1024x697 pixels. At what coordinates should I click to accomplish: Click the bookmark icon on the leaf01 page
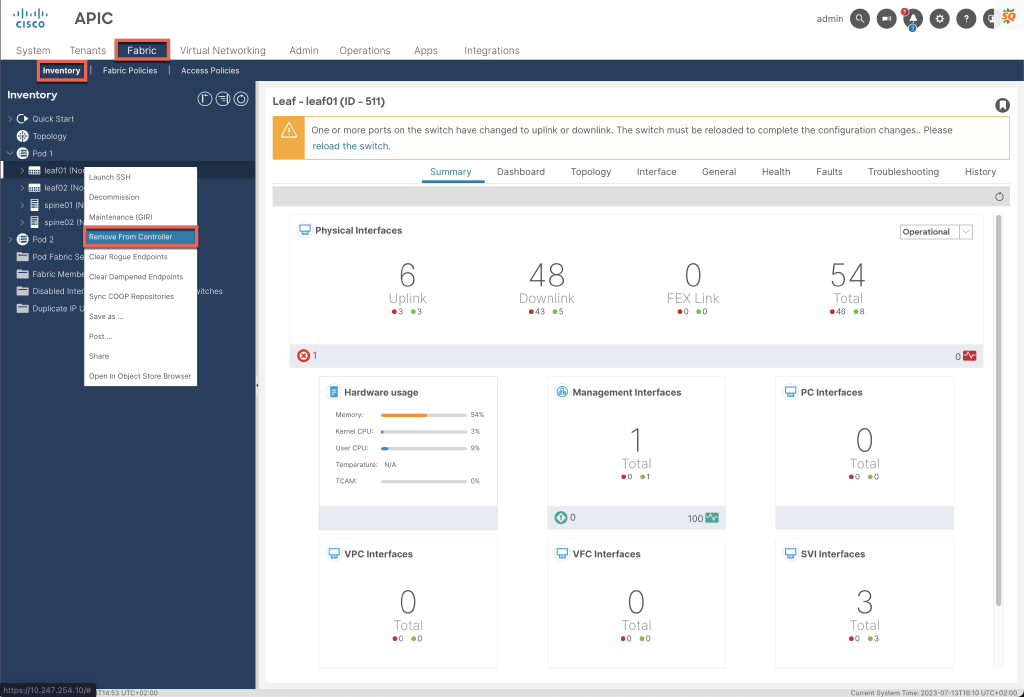click(1003, 104)
